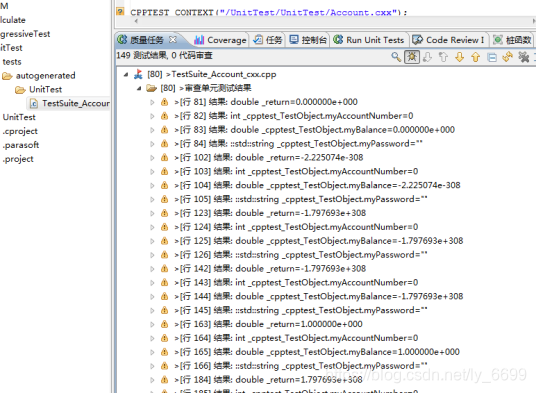The height and width of the screenshot is (393, 536).
Task: Click warning icon on 行 105 row
Action: click(164, 199)
